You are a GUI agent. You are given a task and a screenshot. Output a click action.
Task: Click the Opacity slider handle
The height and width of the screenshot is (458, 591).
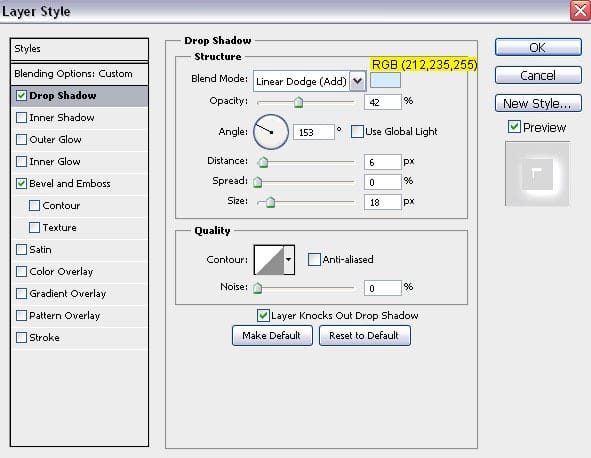(299, 102)
